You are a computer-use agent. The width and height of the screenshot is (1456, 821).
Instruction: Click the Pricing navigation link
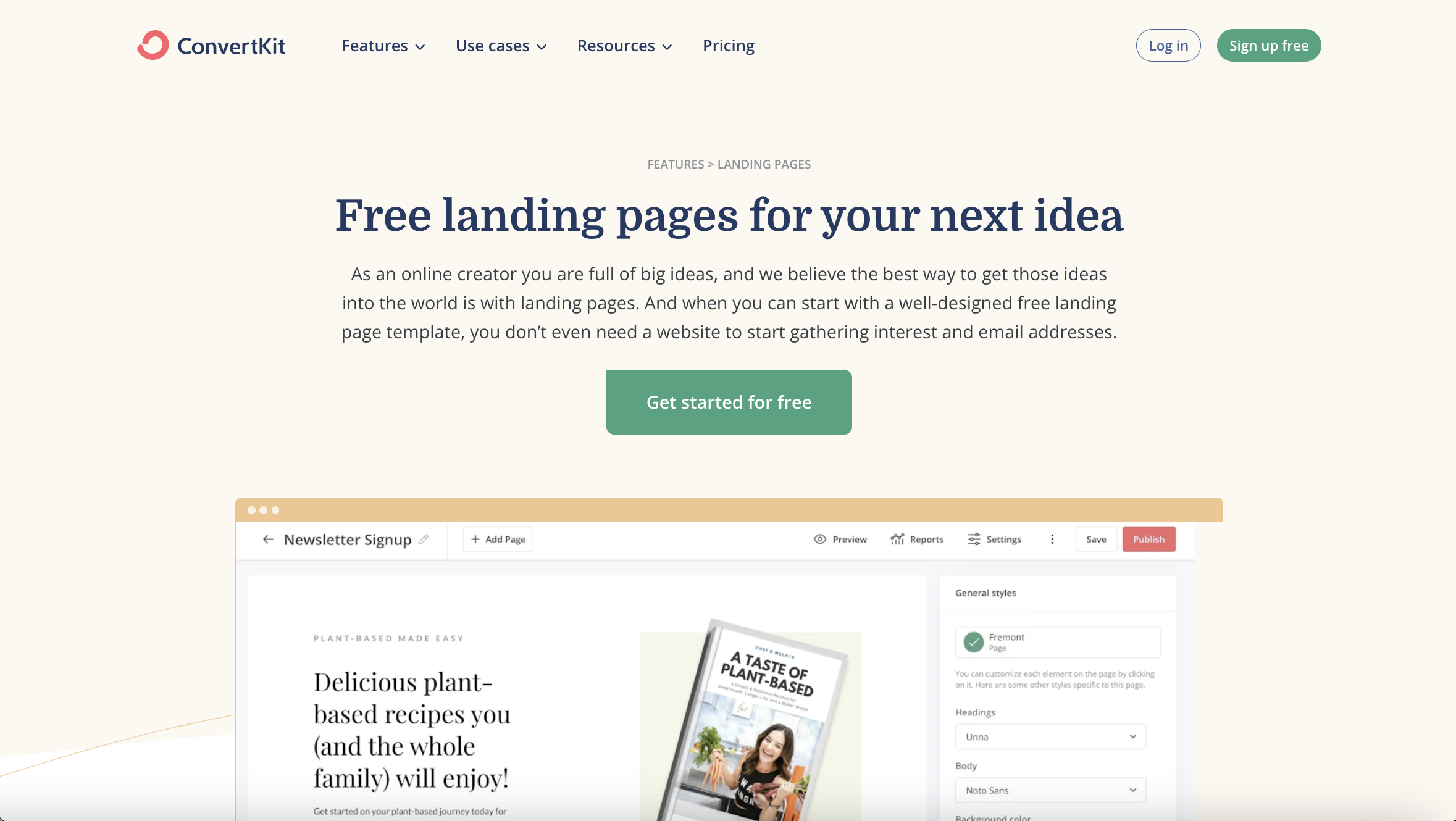point(728,45)
